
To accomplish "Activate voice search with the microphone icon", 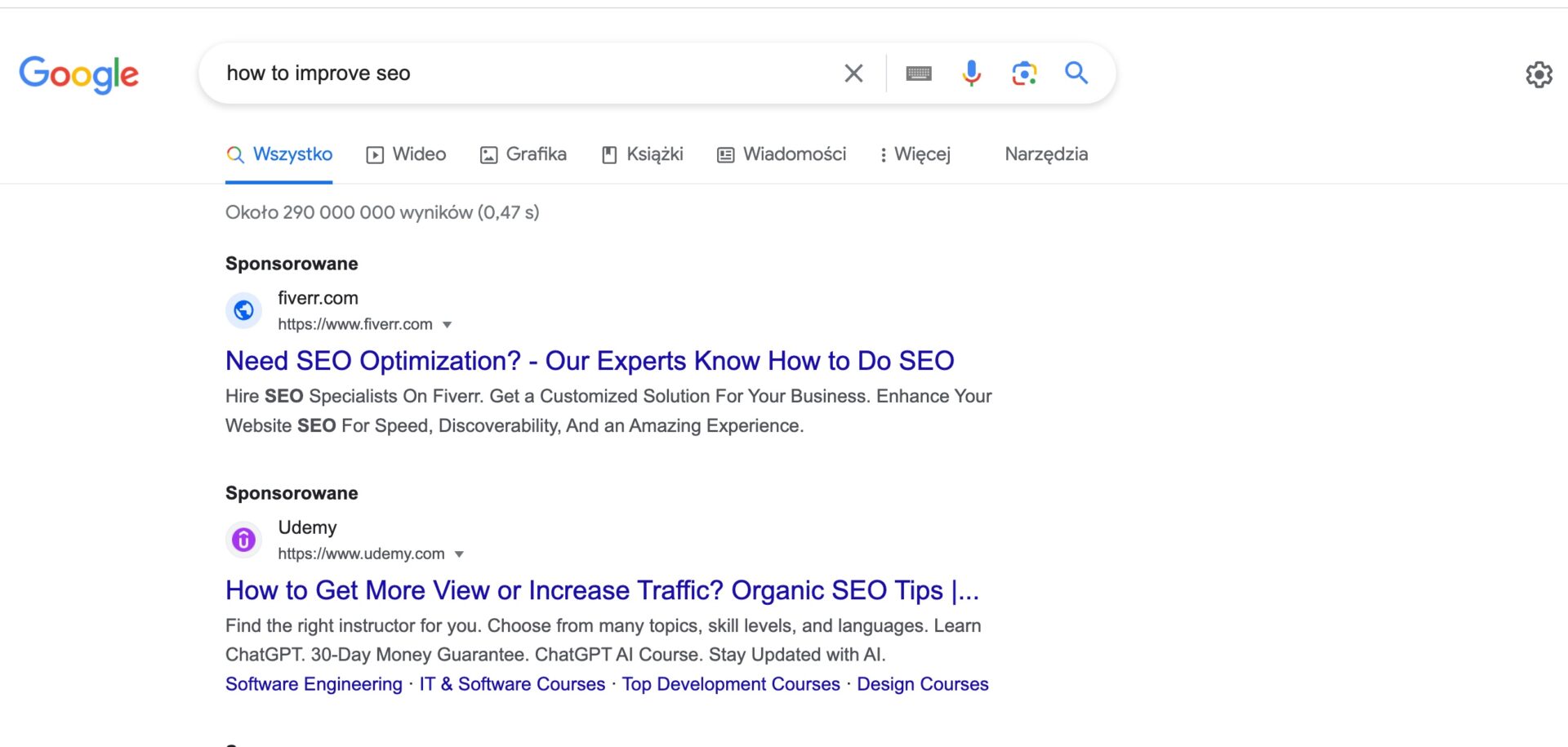I will [971, 73].
